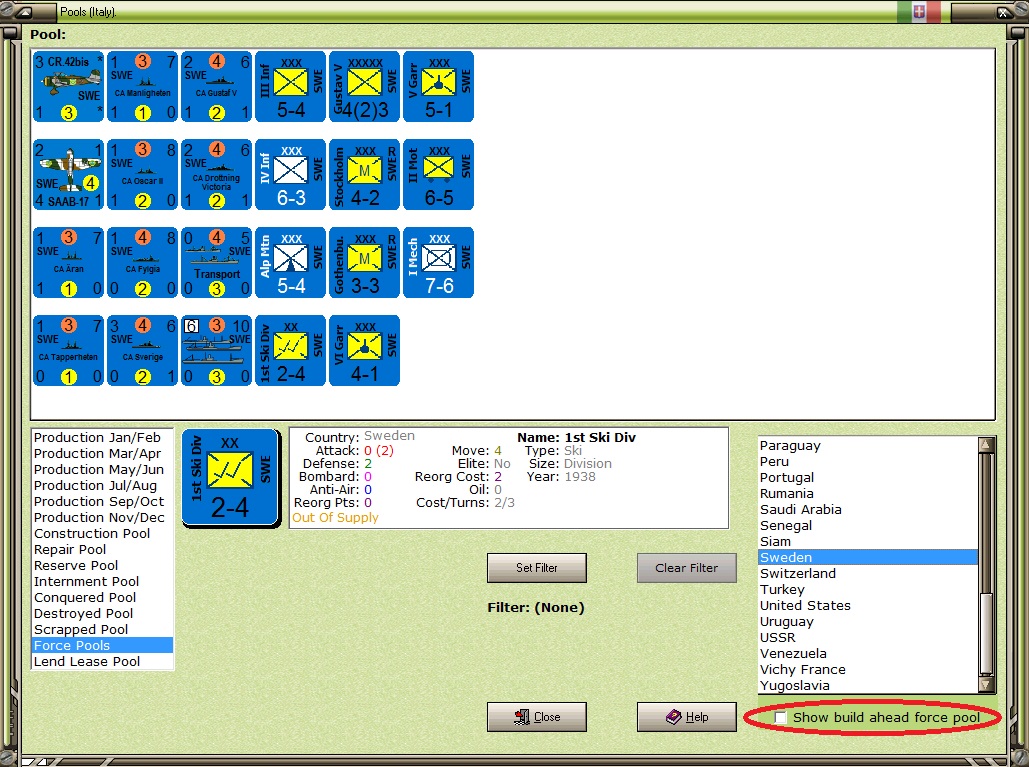Viewport: 1029px width, 767px height.
Task: Show the Scrapped Pool
Action: pyautogui.click(x=102, y=629)
